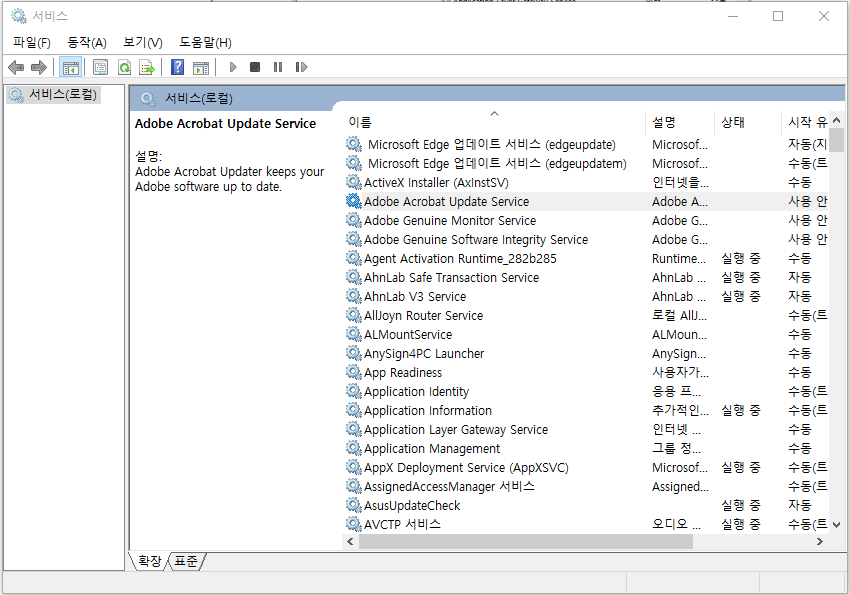Click gear icon of App Readiness row
Screen dimensions: 850x595
pos(353,372)
